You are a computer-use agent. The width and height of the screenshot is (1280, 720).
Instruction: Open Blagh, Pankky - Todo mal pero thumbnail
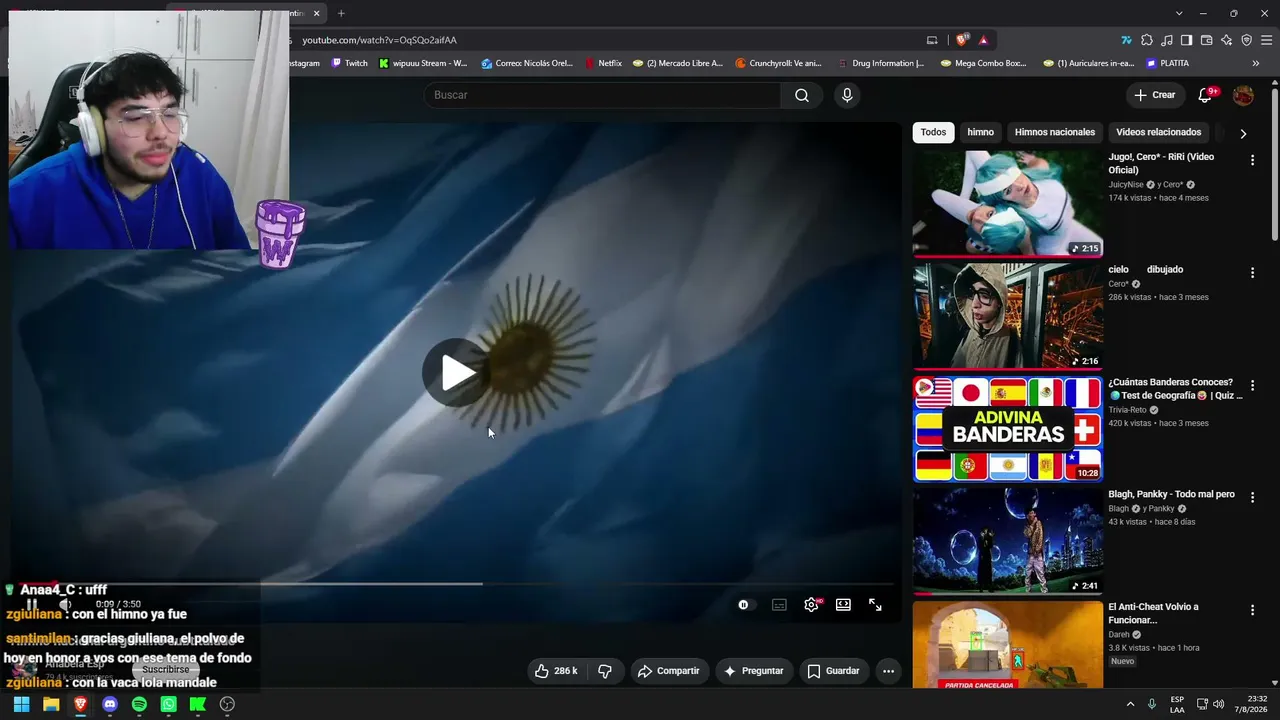point(1008,540)
